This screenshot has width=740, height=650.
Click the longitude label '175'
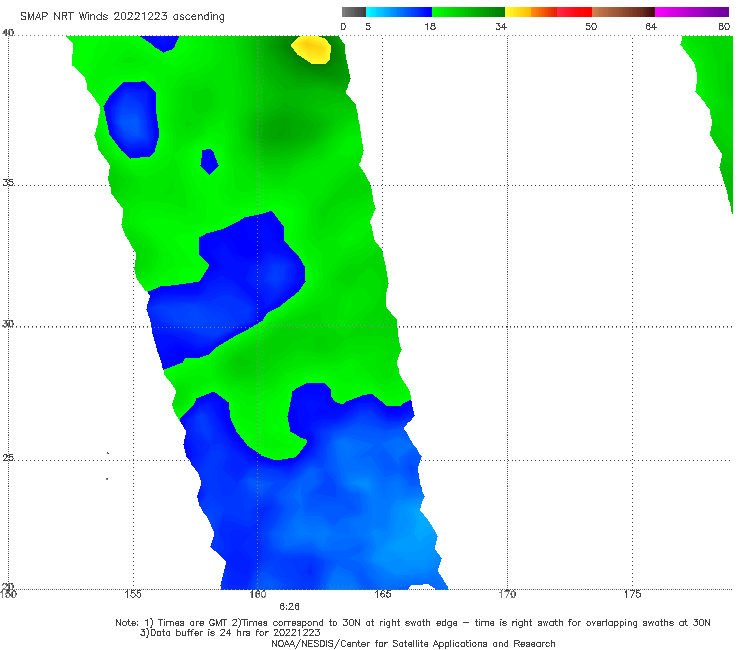[632, 594]
